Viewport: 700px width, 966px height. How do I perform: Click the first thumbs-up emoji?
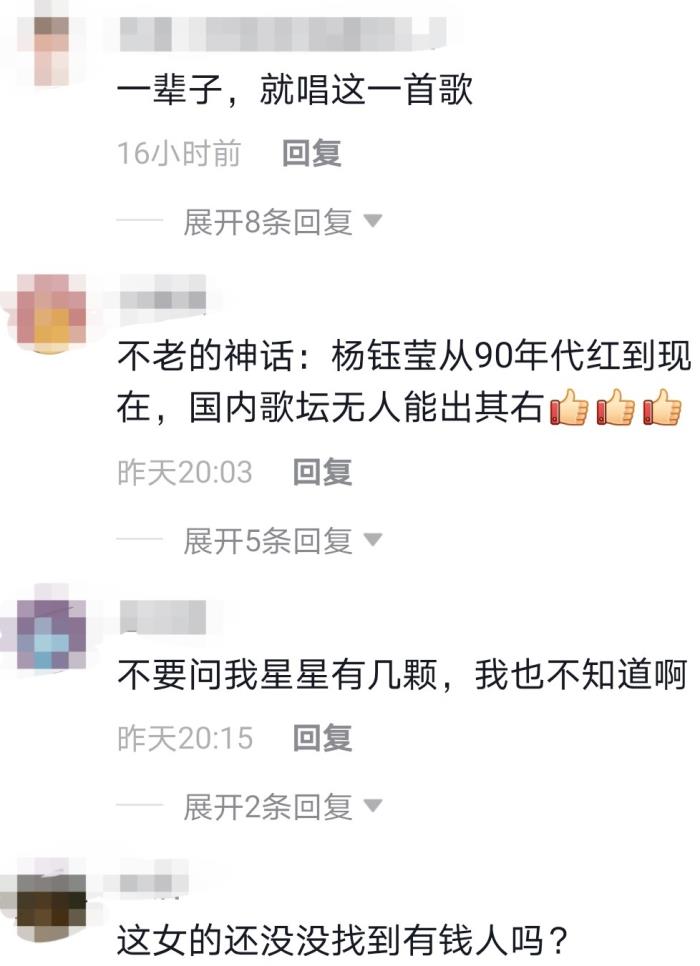click(x=569, y=407)
